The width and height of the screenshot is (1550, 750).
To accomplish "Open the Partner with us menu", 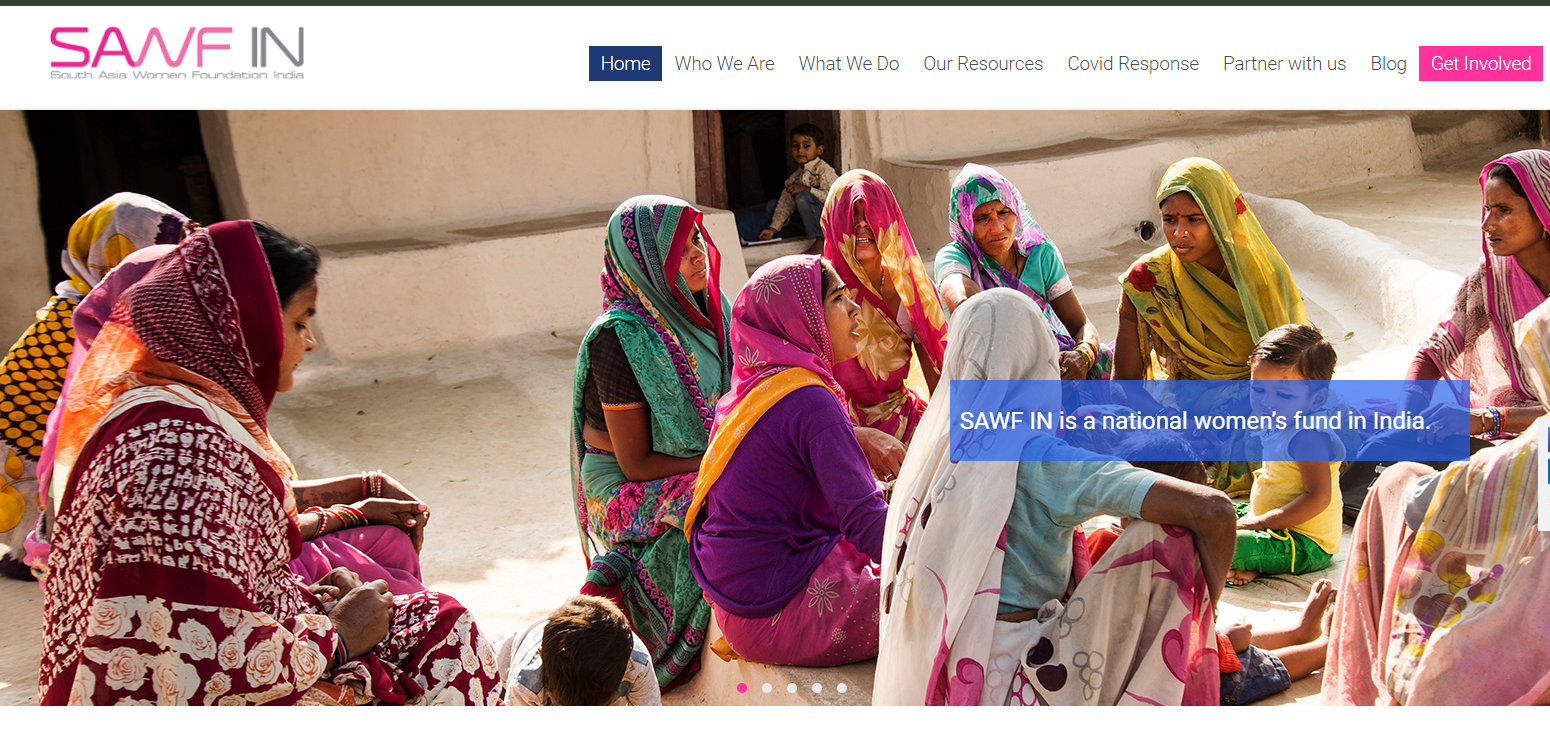I will (x=1284, y=63).
